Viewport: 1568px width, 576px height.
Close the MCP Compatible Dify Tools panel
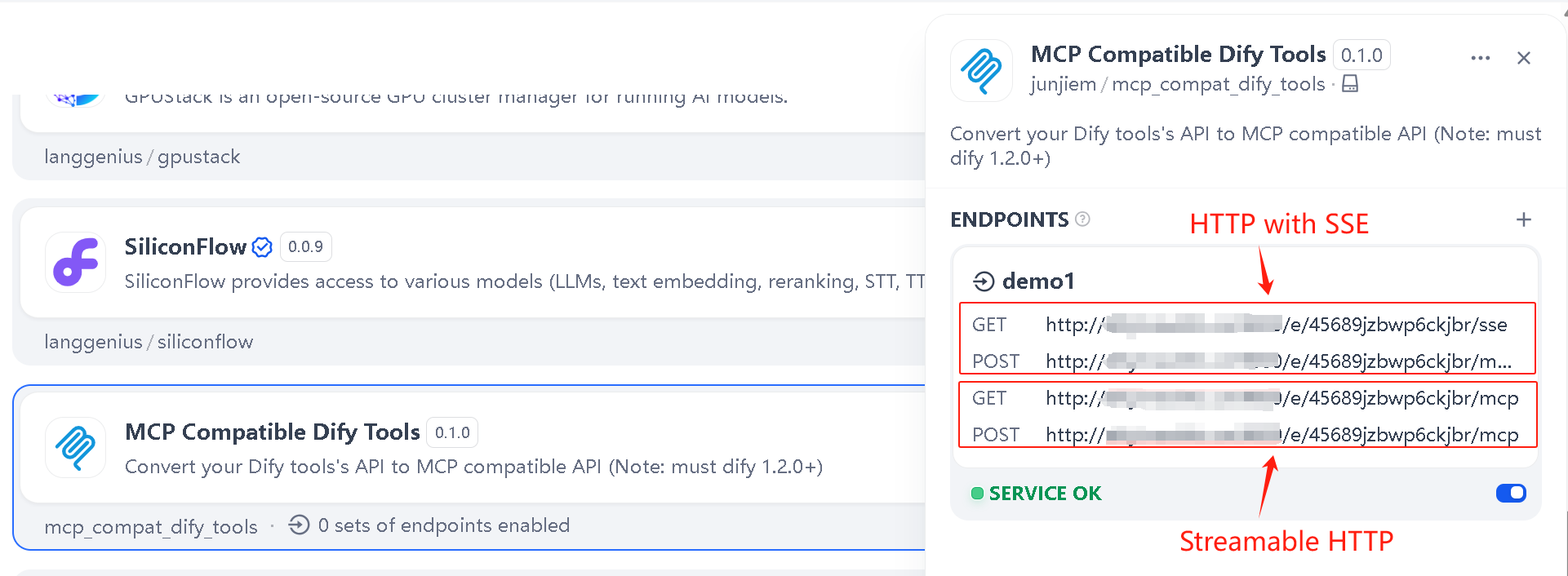coord(1524,57)
